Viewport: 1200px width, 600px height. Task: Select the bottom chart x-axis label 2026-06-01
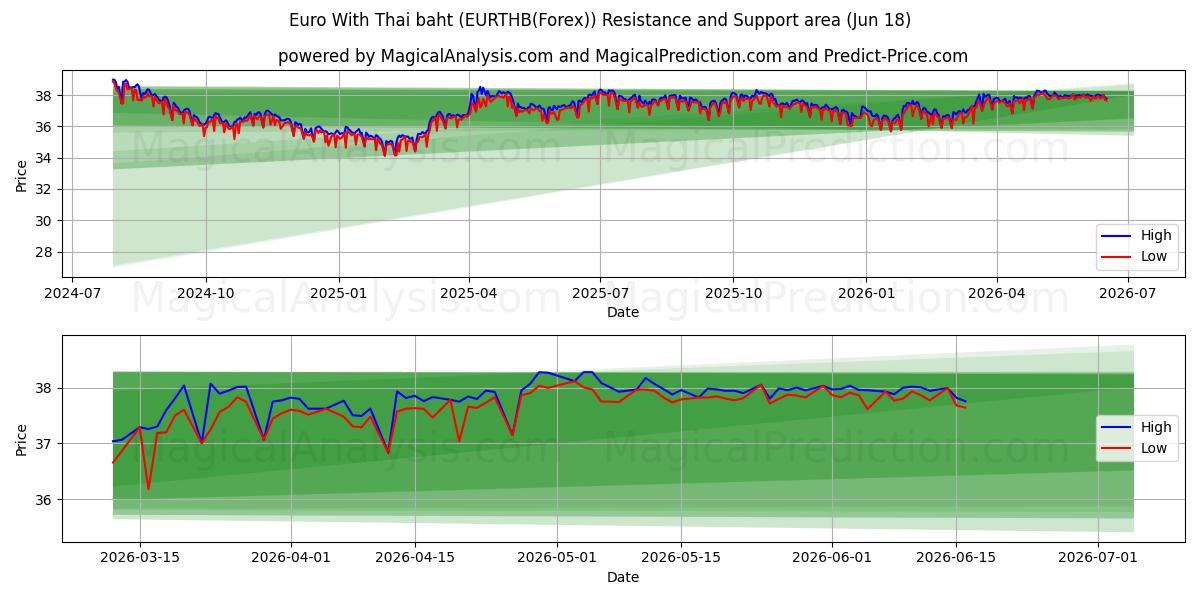[832, 559]
